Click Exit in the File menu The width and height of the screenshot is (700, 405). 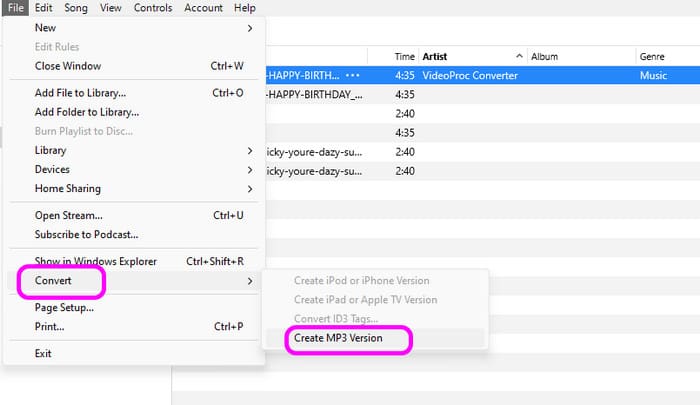(134, 354)
